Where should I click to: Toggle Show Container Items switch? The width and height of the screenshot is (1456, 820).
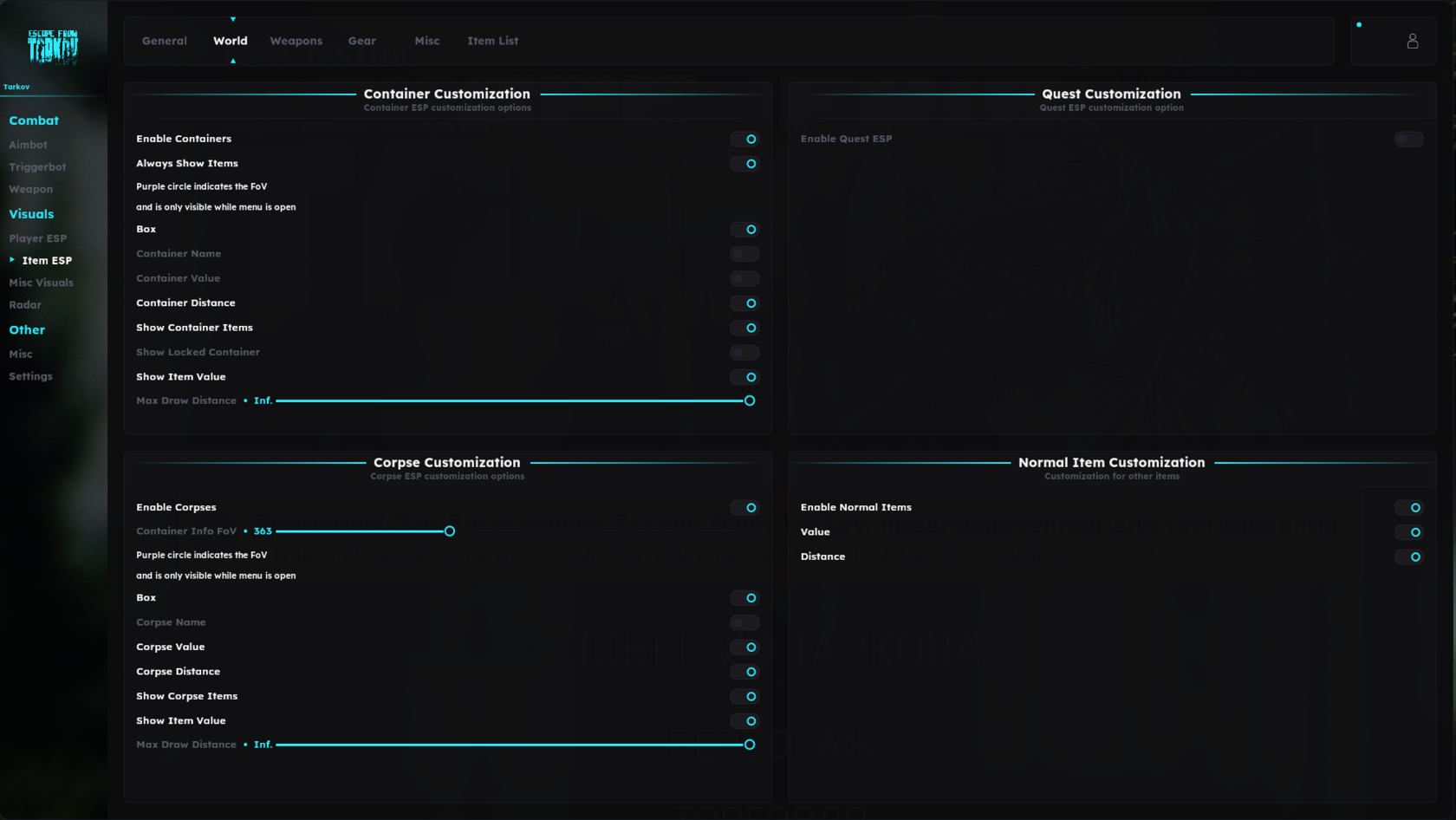pyautogui.click(x=744, y=328)
